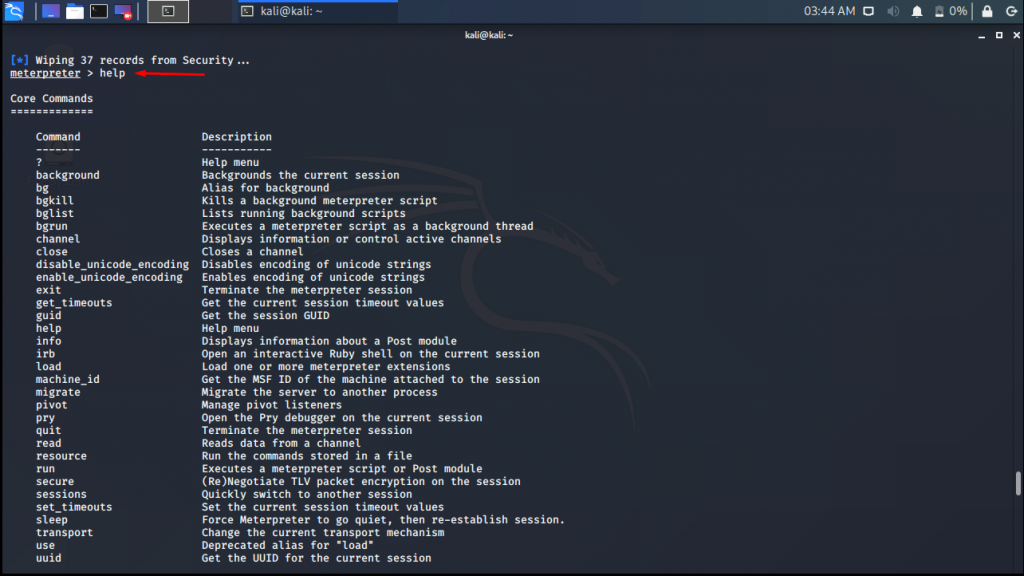Click the 'bgrun' command text

click(x=52, y=226)
